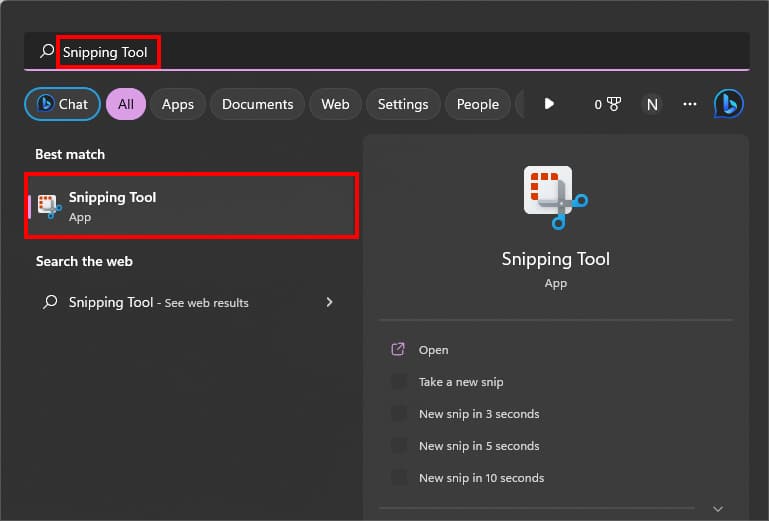
Task: Click Open in the preview pane
Action: (434, 350)
